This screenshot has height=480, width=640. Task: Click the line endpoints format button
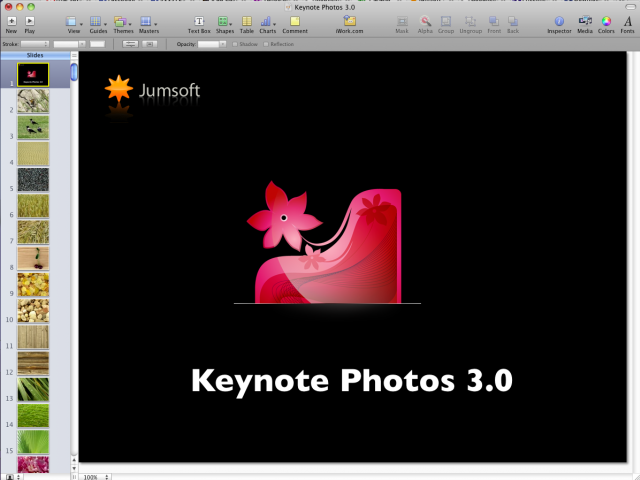coord(131,44)
